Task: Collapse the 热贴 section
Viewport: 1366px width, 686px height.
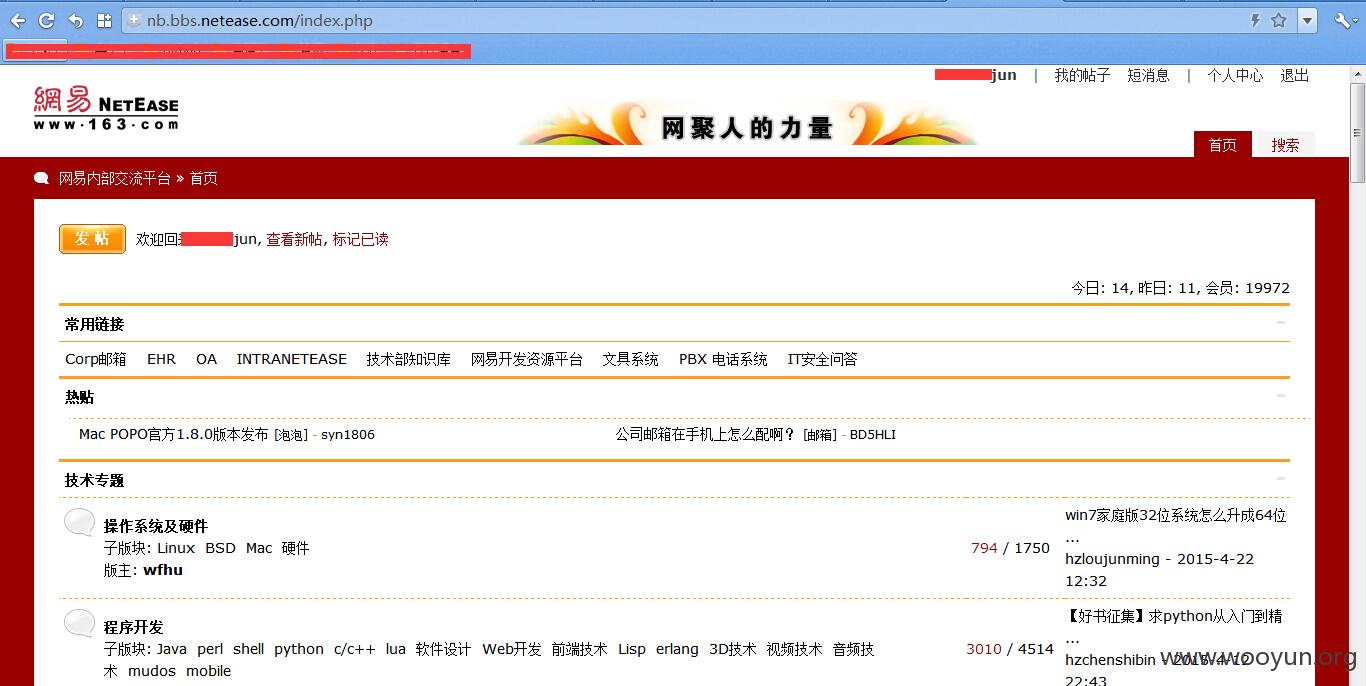Action: coord(1281,396)
